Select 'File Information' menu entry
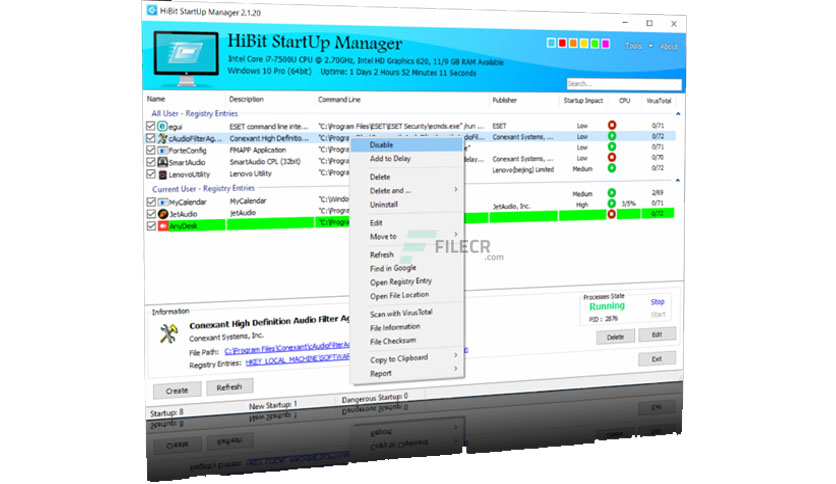The image size is (836, 484). (408, 327)
